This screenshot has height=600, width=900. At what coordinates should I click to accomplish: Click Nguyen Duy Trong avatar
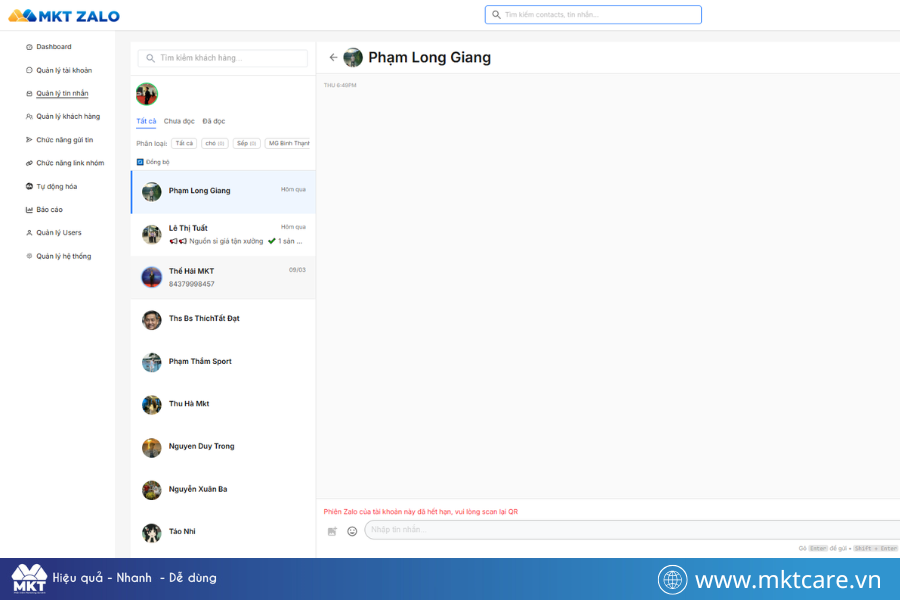(x=152, y=447)
